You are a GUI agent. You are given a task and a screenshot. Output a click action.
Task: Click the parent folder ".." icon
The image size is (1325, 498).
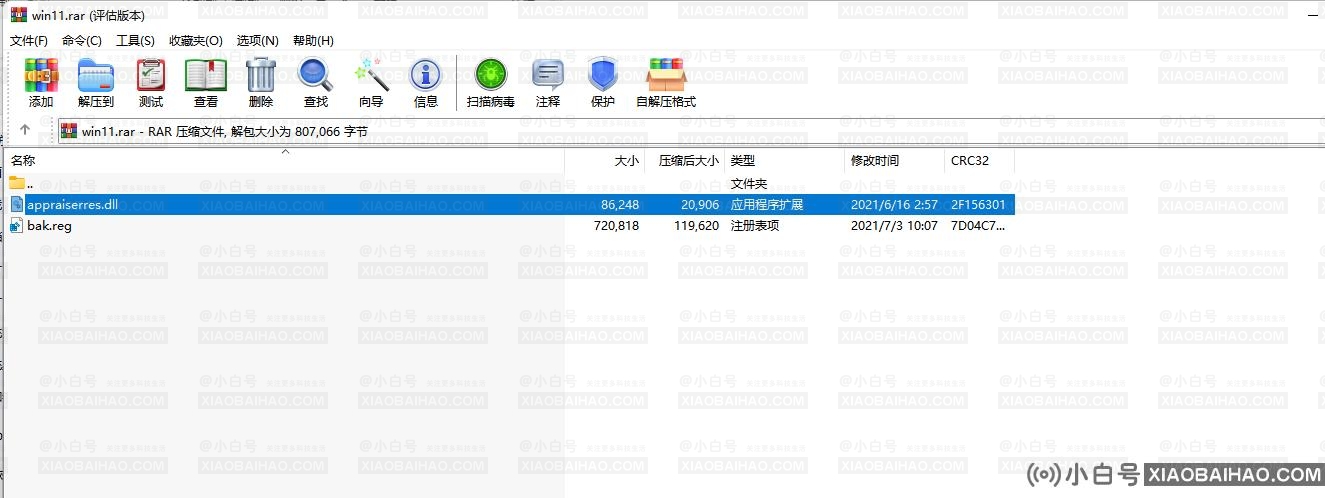click(16, 183)
